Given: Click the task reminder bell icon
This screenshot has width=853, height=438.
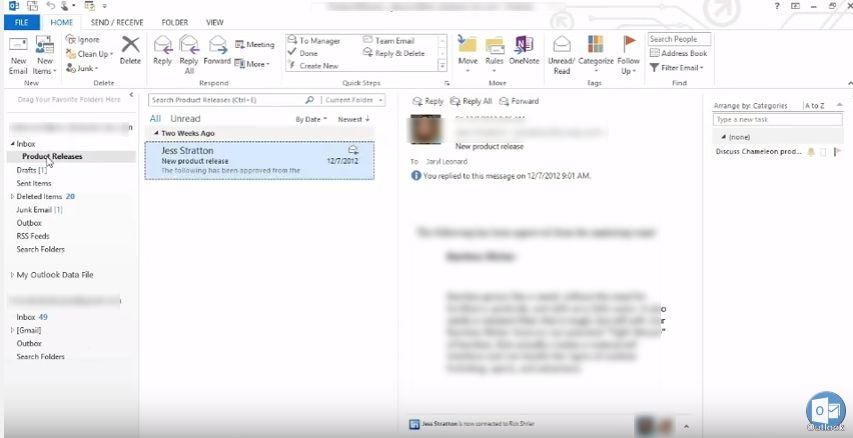Looking at the screenshot, I should point(811,152).
